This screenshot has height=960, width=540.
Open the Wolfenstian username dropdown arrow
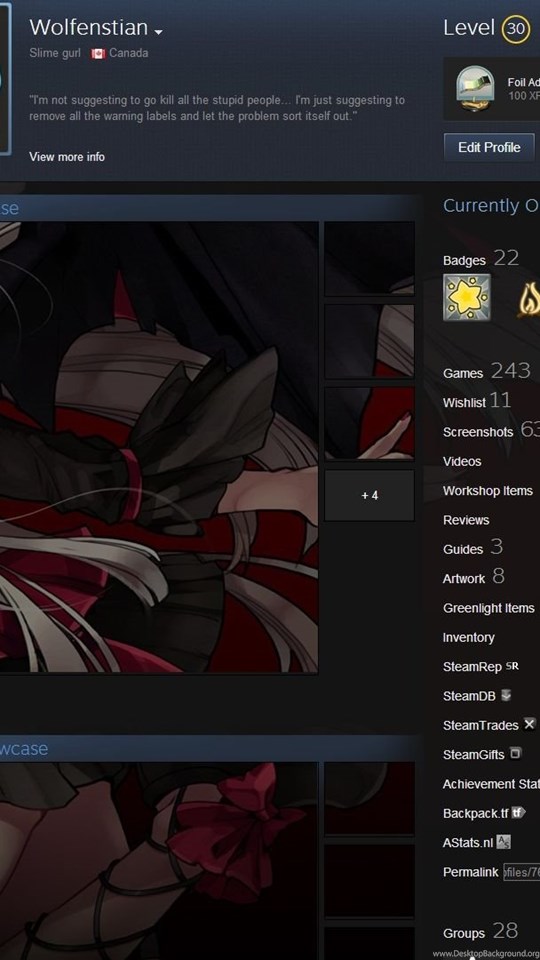(159, 31)
